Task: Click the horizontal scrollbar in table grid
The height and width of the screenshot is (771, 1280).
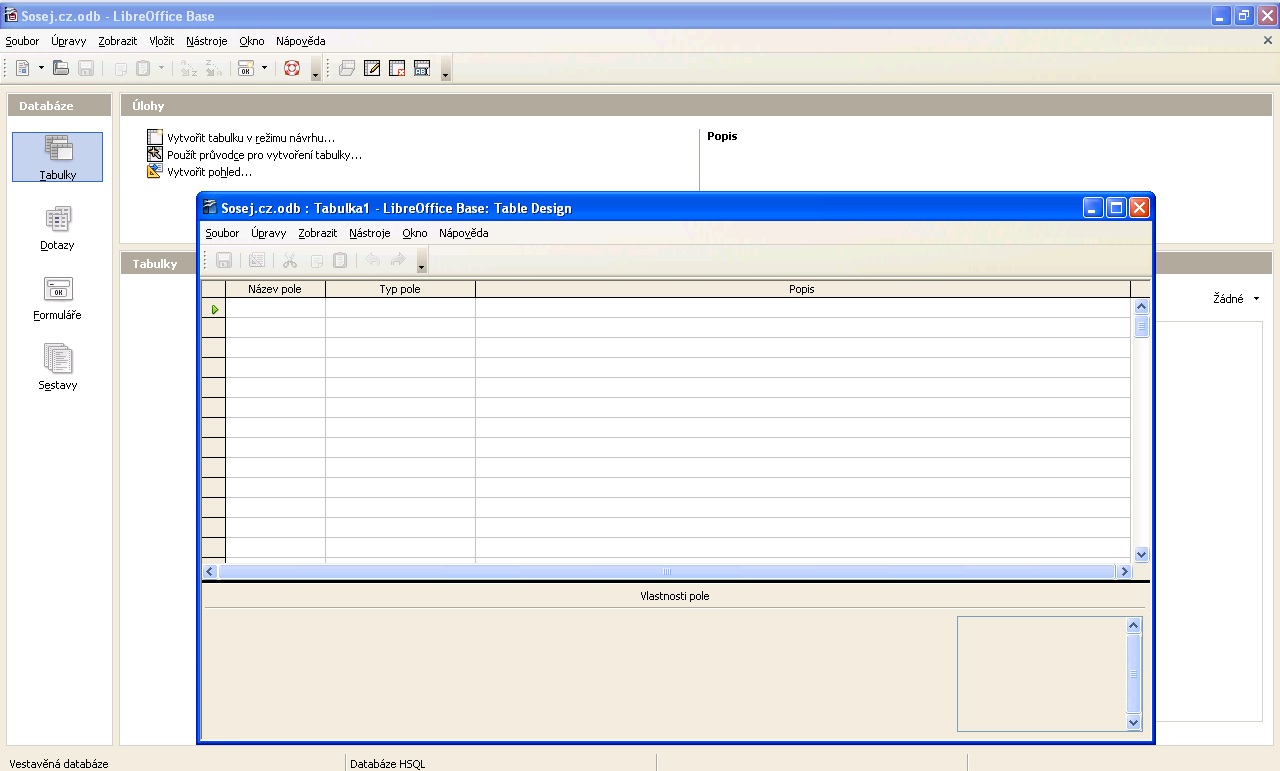Action: [667, 571]
